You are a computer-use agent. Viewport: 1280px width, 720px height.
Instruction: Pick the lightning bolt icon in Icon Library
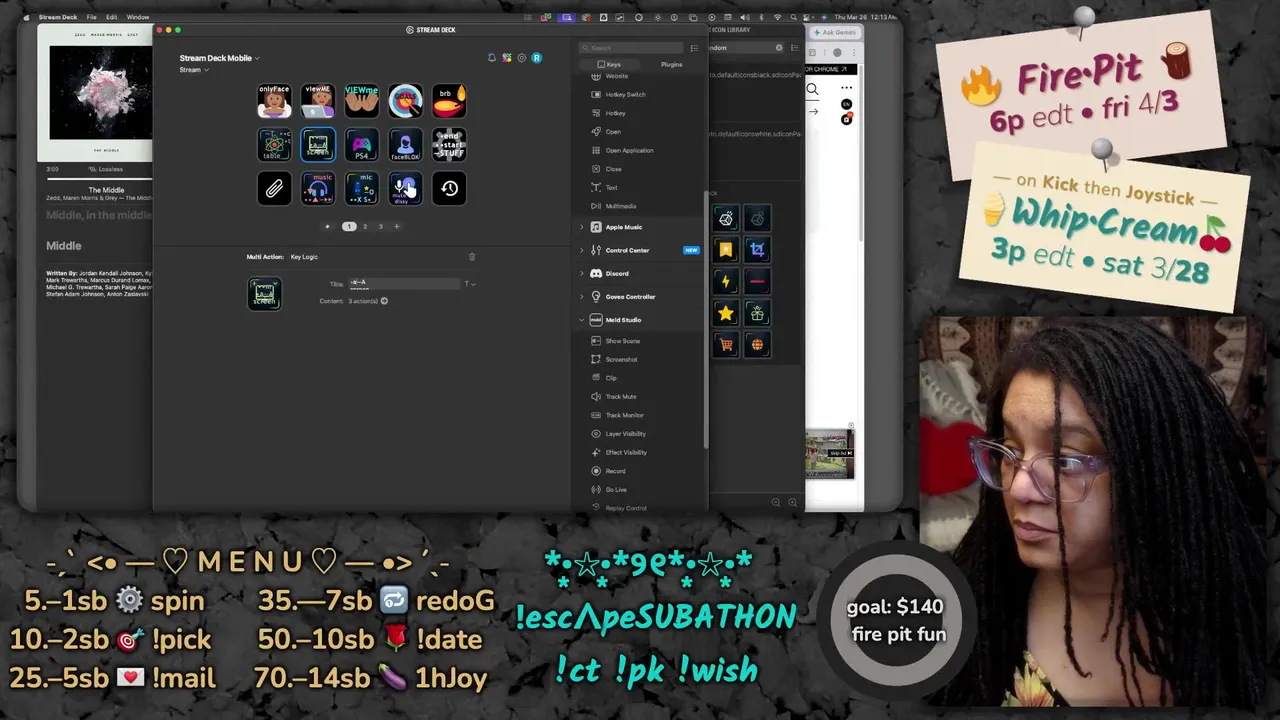coord(726,281)
